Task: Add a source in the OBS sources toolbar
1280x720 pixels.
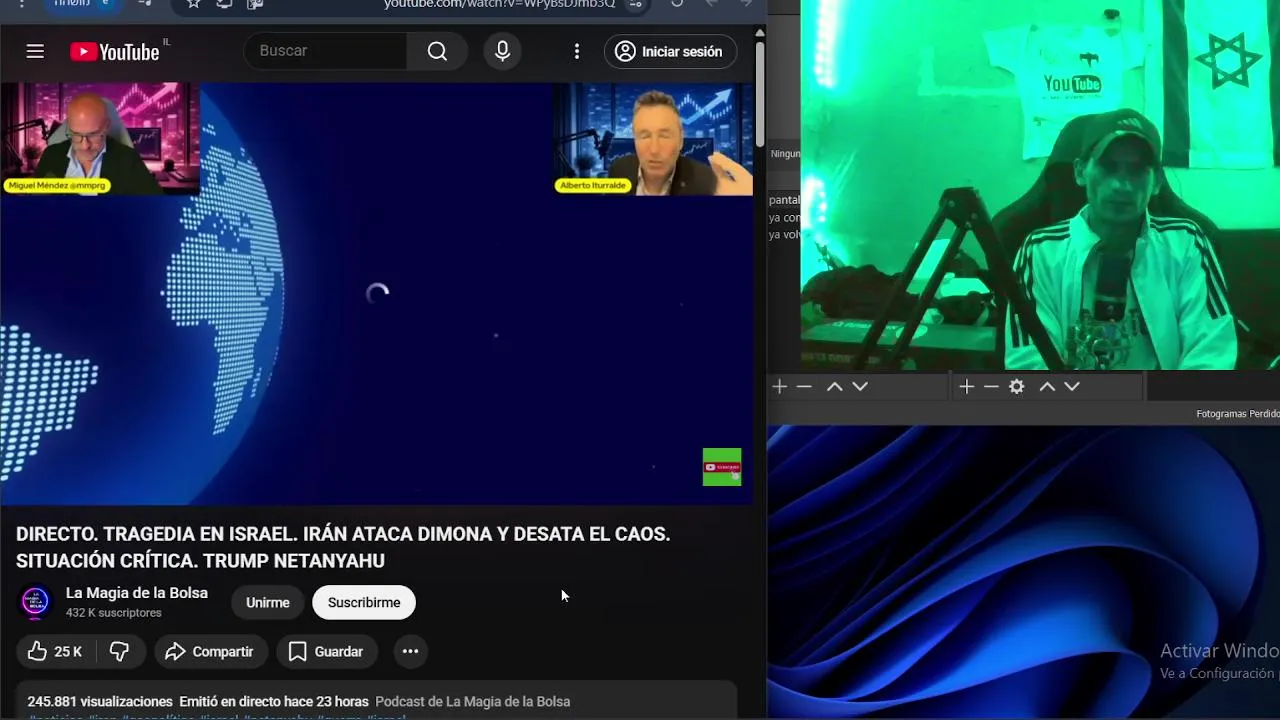Action: (967, 386)
